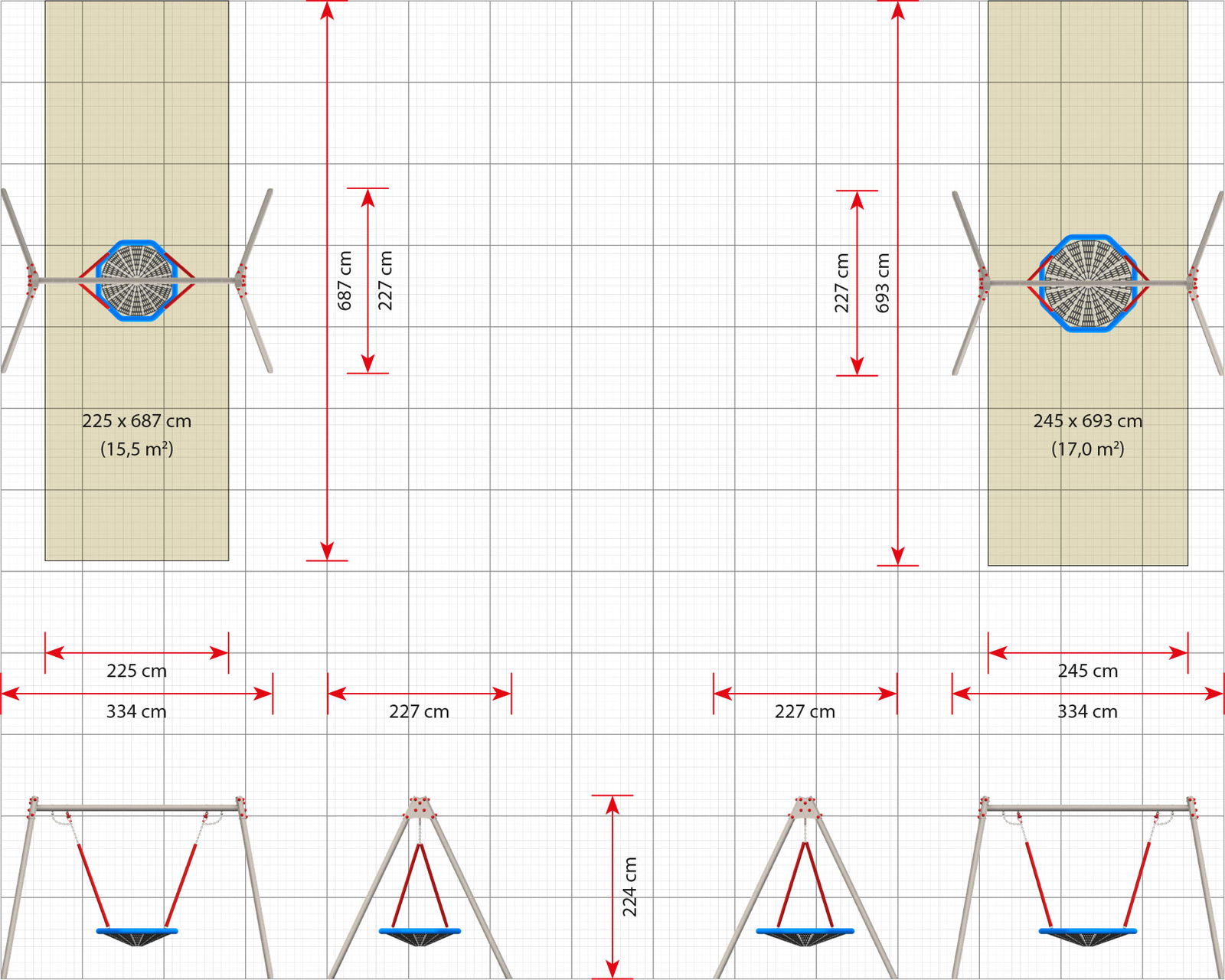Screen dimensions: 1225x980
Task: Click the red bolted joint atop left A-frame
Action: (420, 808)
